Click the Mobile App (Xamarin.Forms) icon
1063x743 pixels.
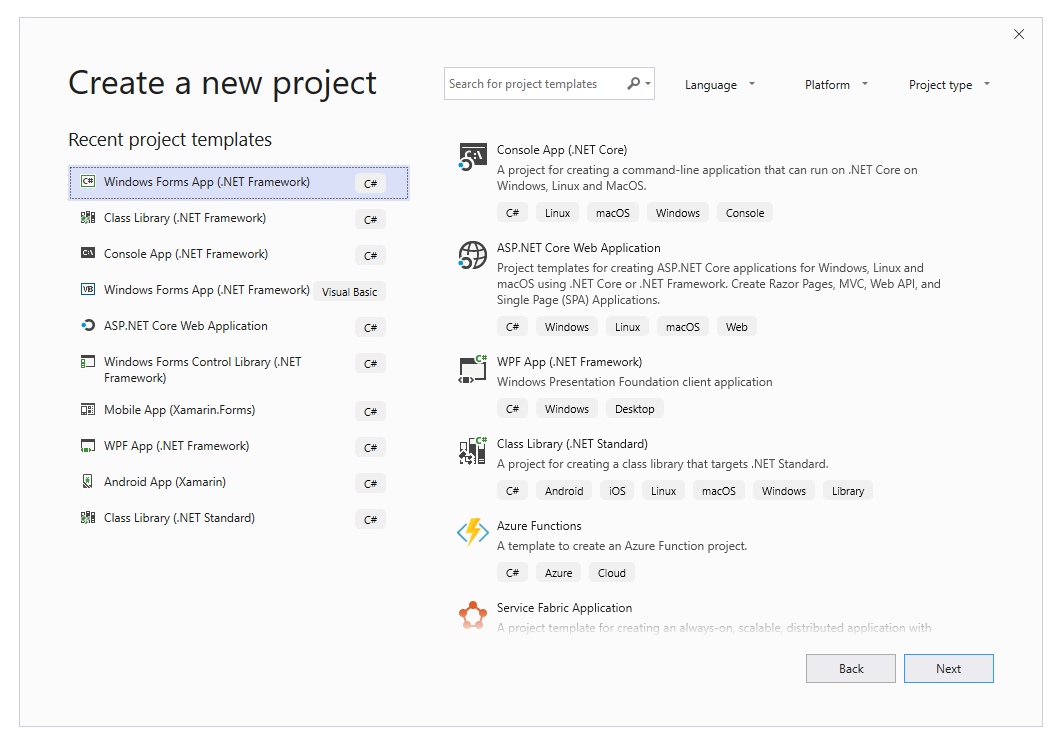(x=87, y=409)
